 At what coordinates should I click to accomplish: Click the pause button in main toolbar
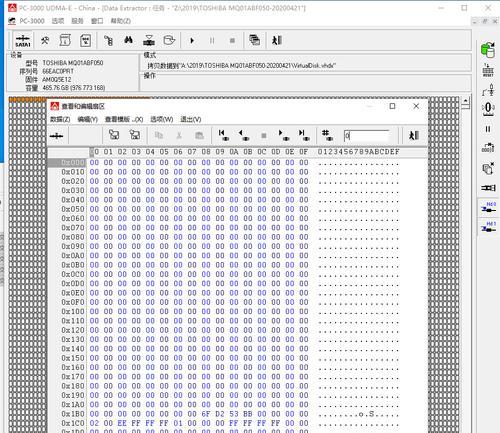tap(212, 41)
